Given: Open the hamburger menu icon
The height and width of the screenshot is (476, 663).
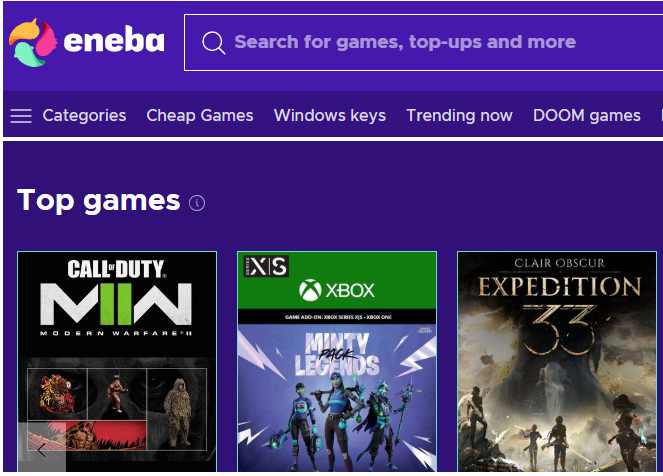Looking at the screenshot, I should 21,116.
